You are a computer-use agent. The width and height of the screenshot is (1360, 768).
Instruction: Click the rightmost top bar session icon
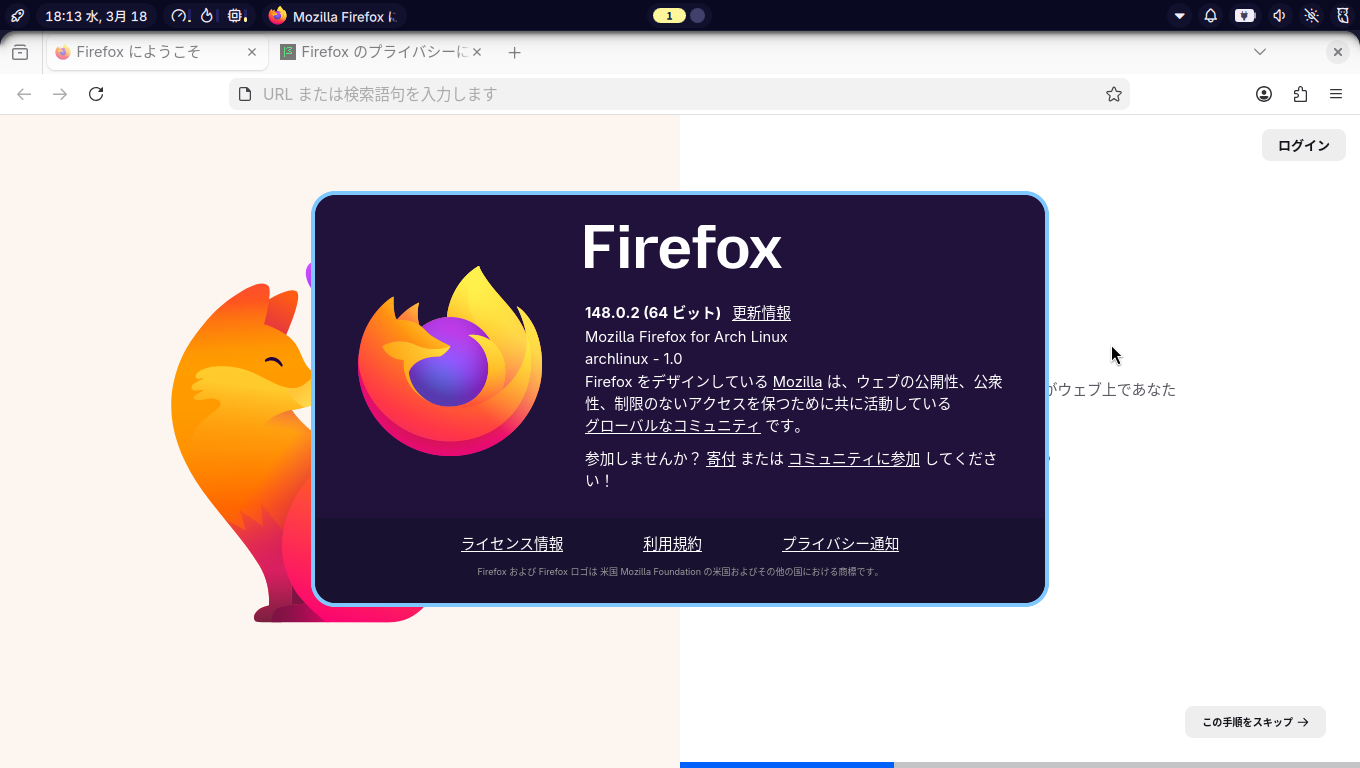[x=1343, y=16]
